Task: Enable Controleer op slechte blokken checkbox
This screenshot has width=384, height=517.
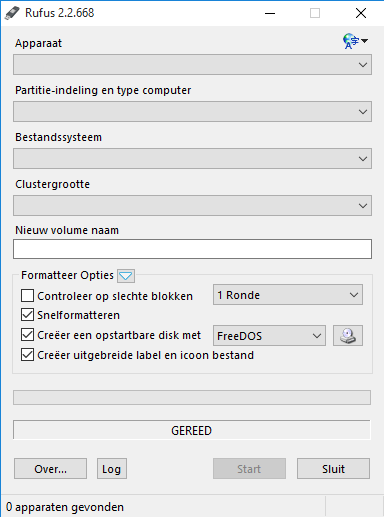Action: pyautogui.click(x=27, y=295)
